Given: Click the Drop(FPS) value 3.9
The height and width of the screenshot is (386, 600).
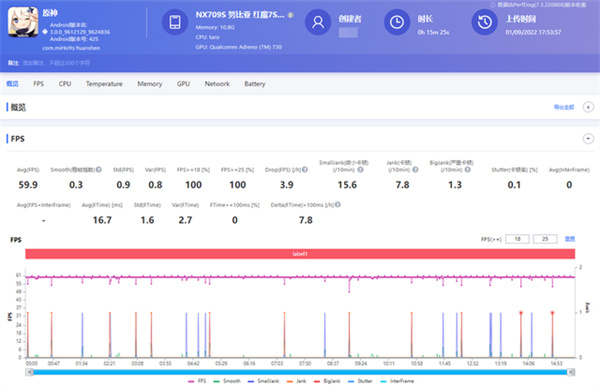Looking at the screenshot, I should (x=286, y=185).
